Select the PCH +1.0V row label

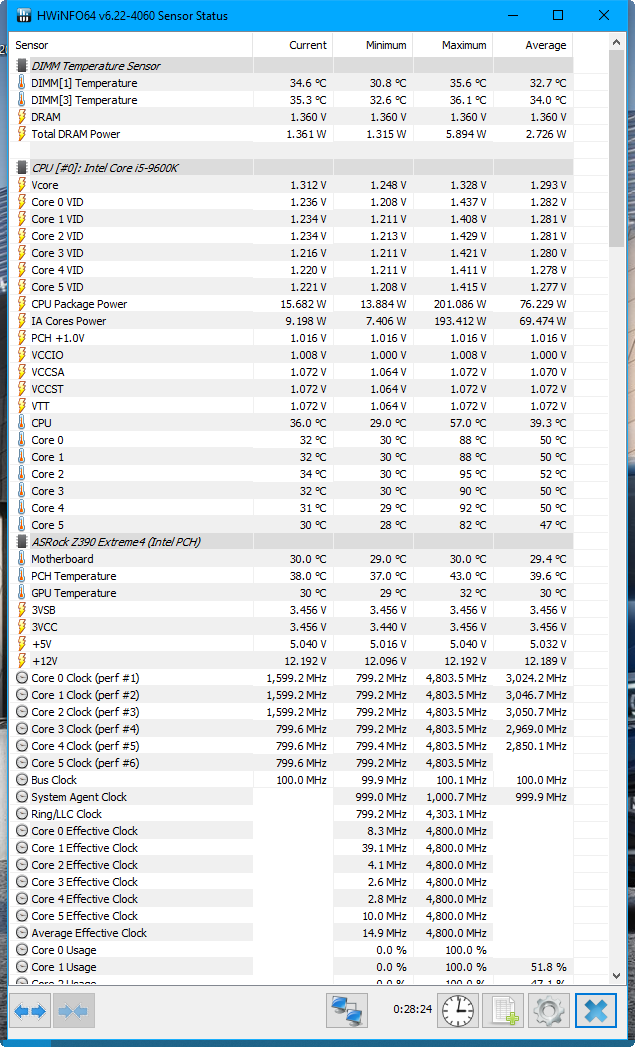(x=57, y=338)
